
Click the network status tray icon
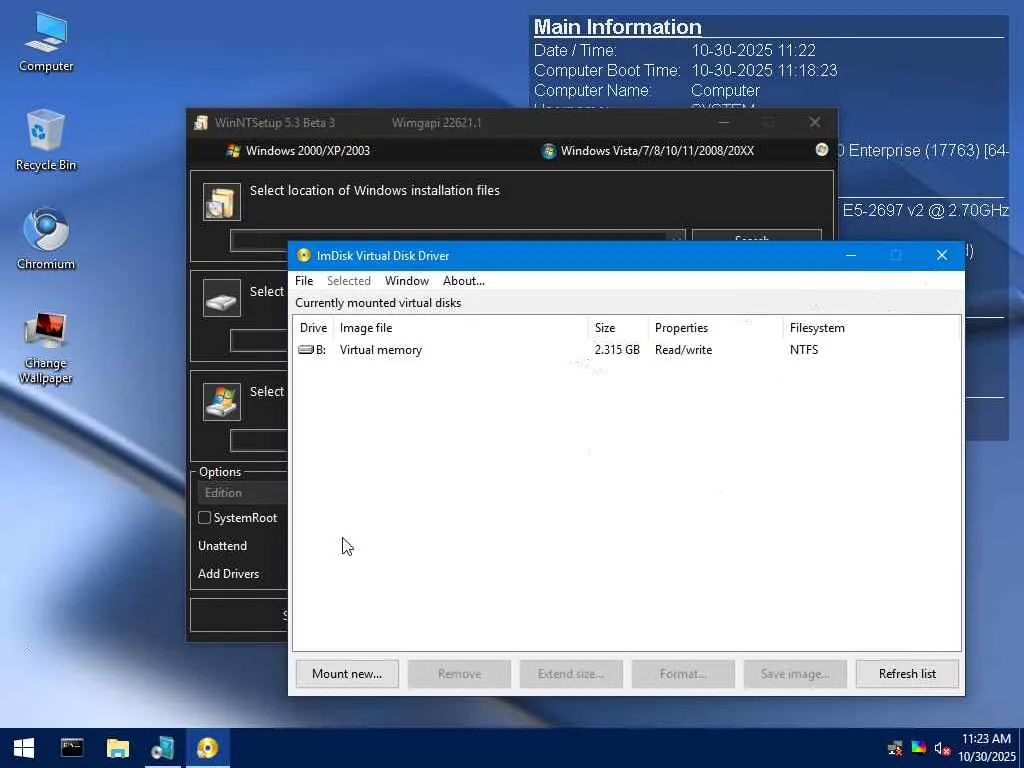(x=895, y=748)
